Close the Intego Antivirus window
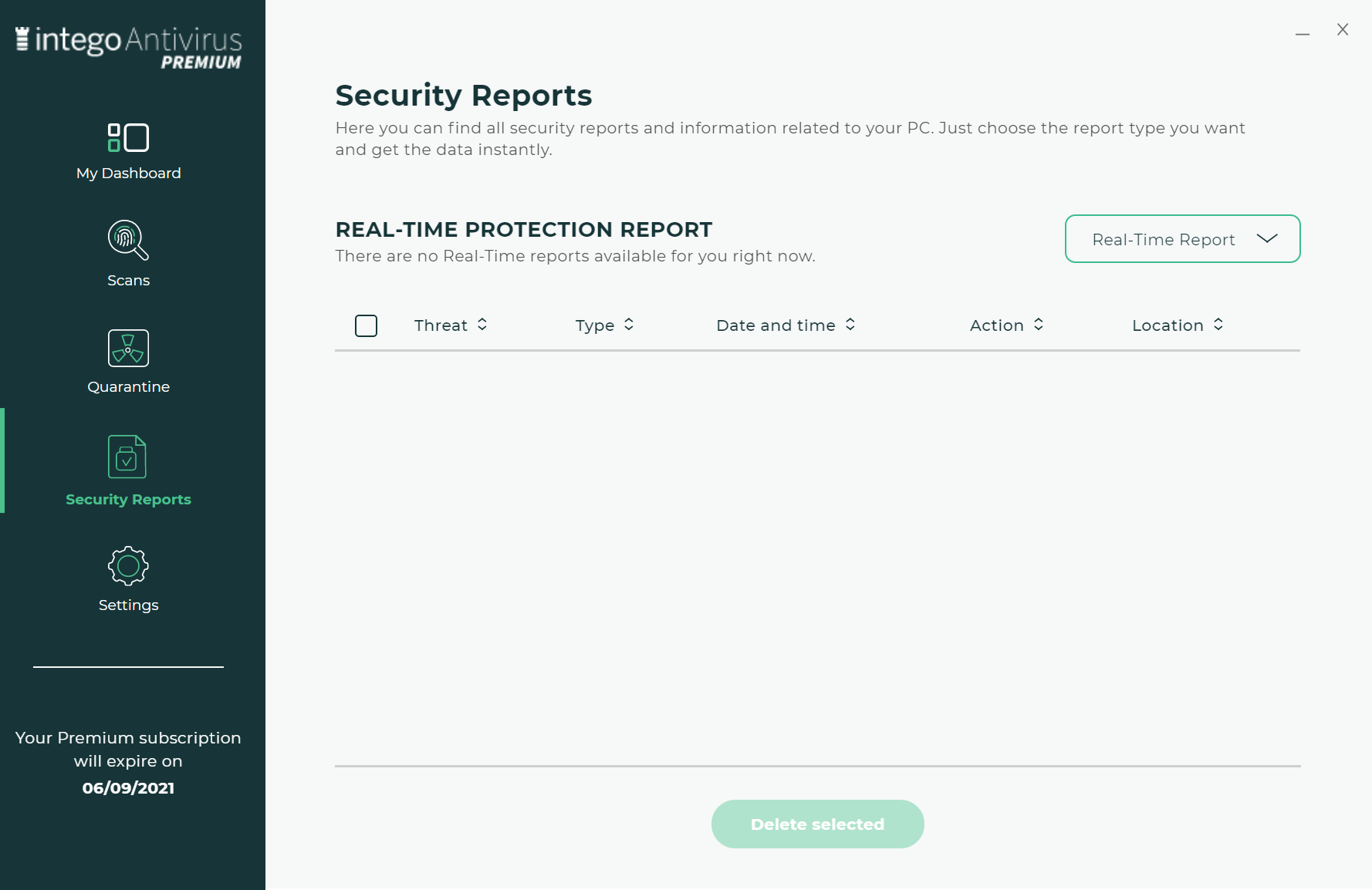This screenshot has height=890, width=1372. (1343, 29)
